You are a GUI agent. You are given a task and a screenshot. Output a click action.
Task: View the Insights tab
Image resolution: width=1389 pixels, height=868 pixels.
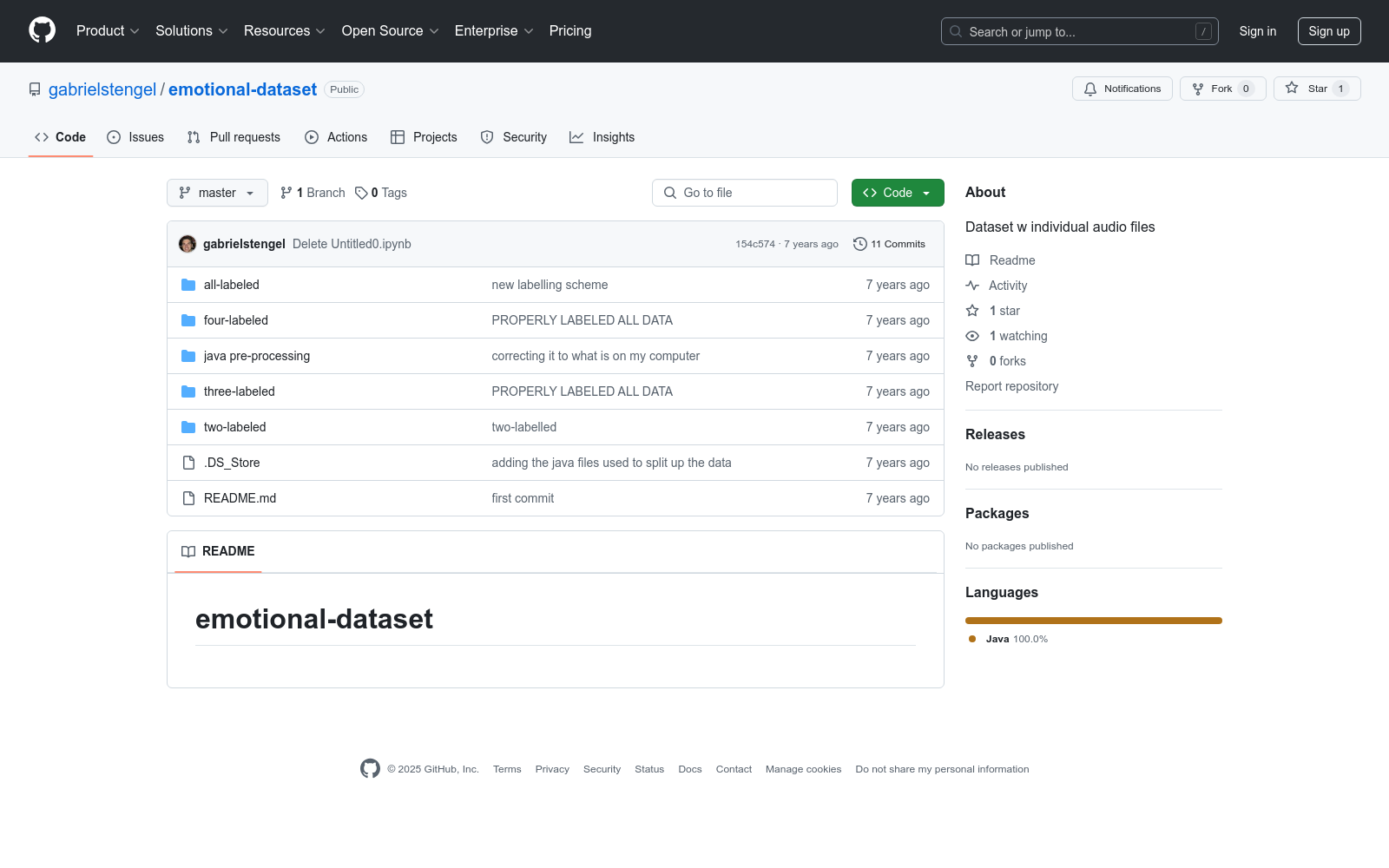(602, 137)
